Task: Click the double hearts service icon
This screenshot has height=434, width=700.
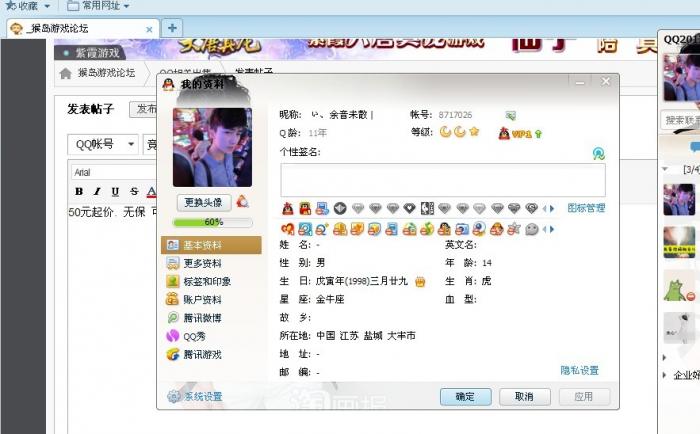Action: pyautogui.click(x=288, y=230)
